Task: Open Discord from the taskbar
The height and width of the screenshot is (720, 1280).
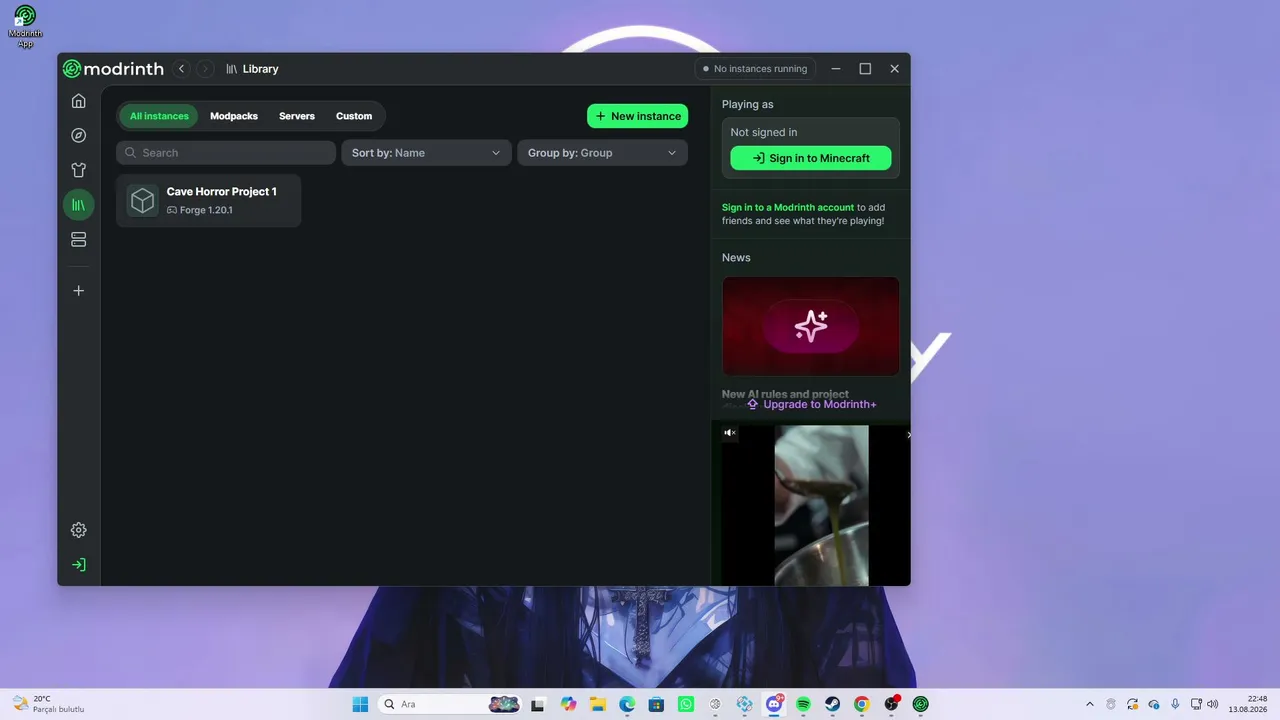Action: (x=774, y=704)
